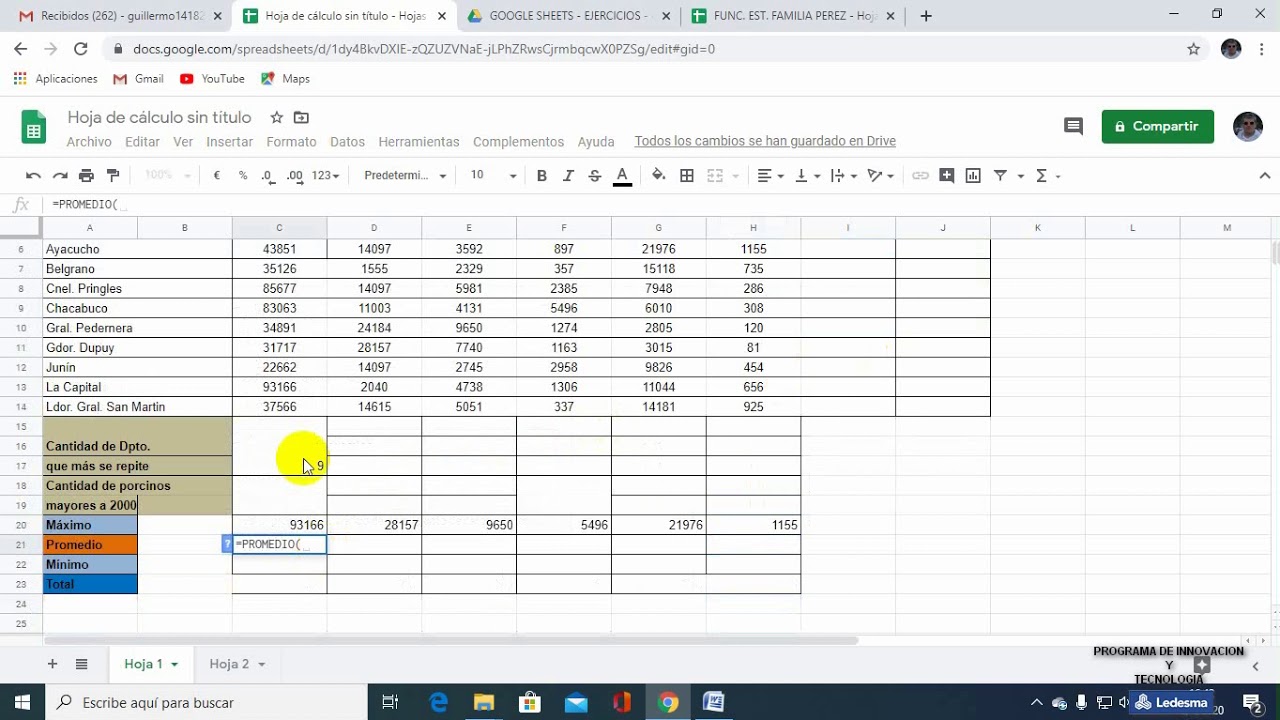The height and width of the screenshot is (720, 1280).
Task: Click 'Todos los cambios se han guardado' link
Action: pos(764,141)
